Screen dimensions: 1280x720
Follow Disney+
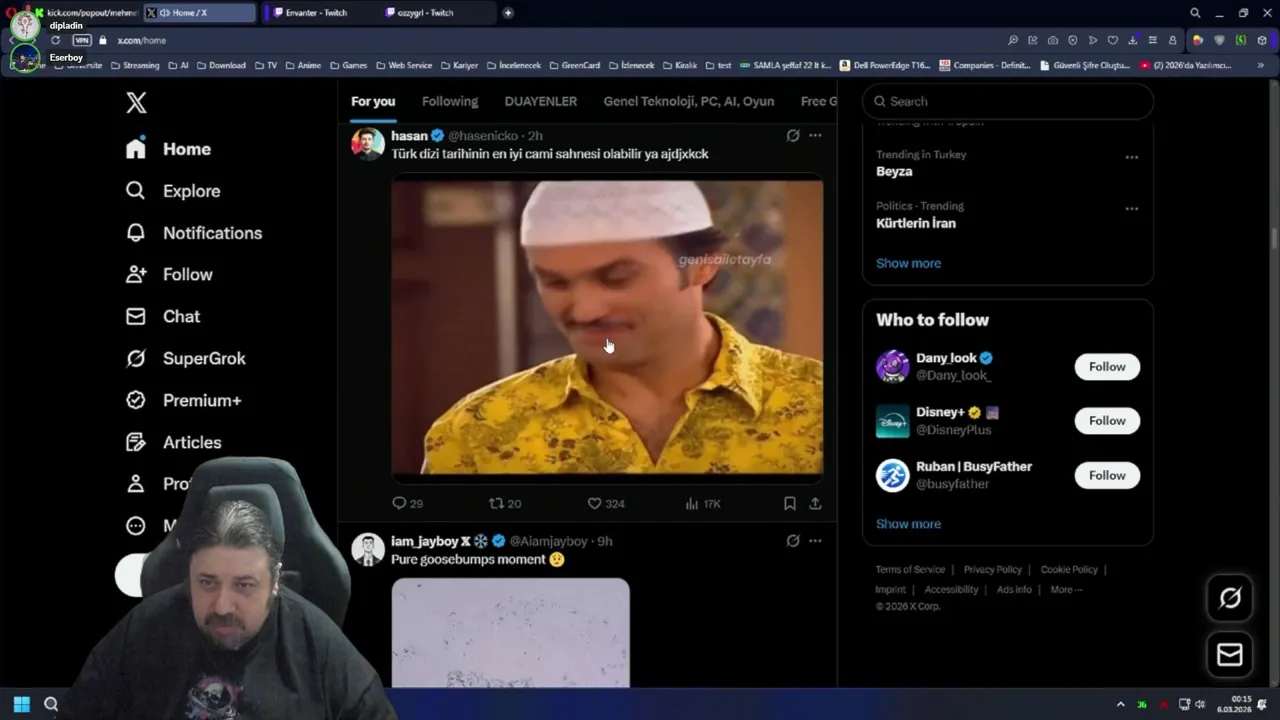click(x=1107, y=421)
